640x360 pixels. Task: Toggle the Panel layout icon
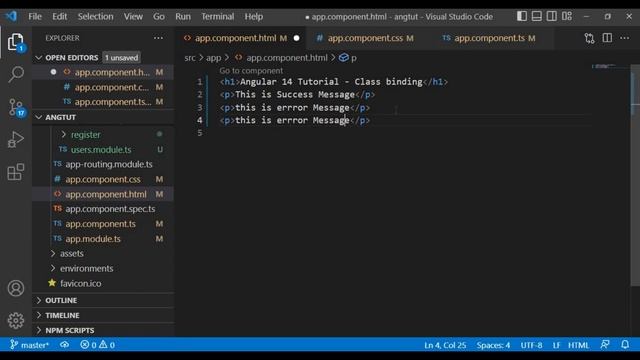[x=537, y=16]
